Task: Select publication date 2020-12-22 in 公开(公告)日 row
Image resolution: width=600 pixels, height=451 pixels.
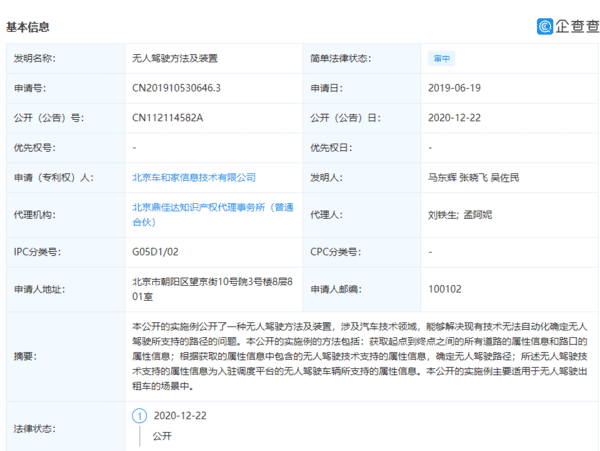Action: pyautogui.click(x=454, y=118)
